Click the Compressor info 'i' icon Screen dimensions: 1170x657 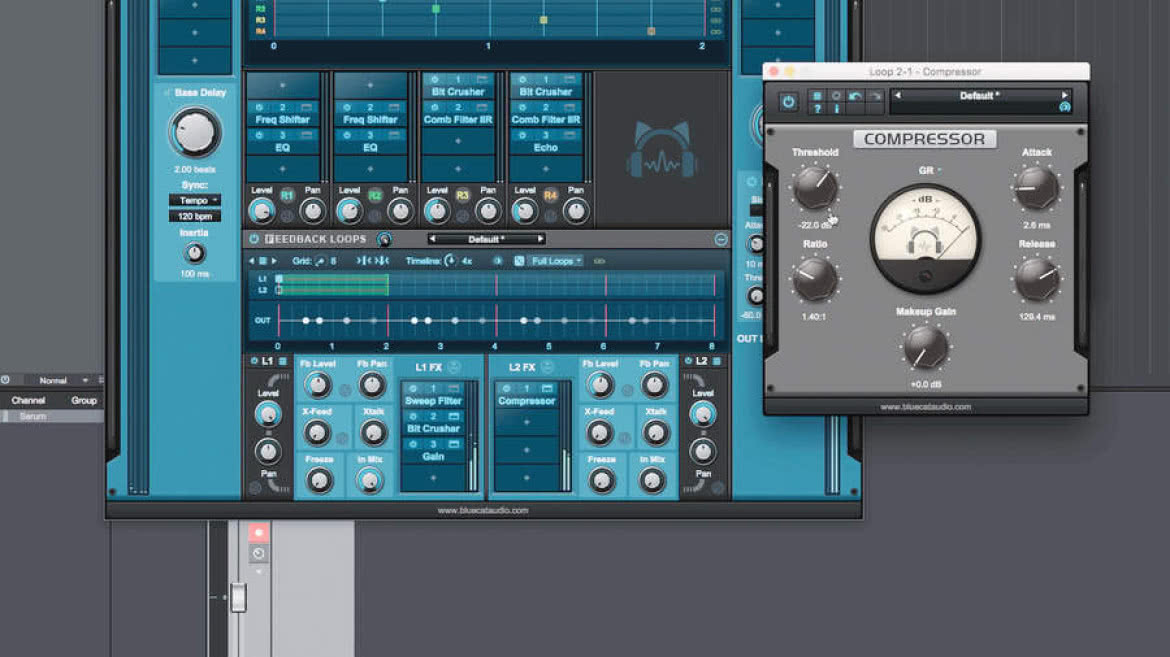[836, 109]
